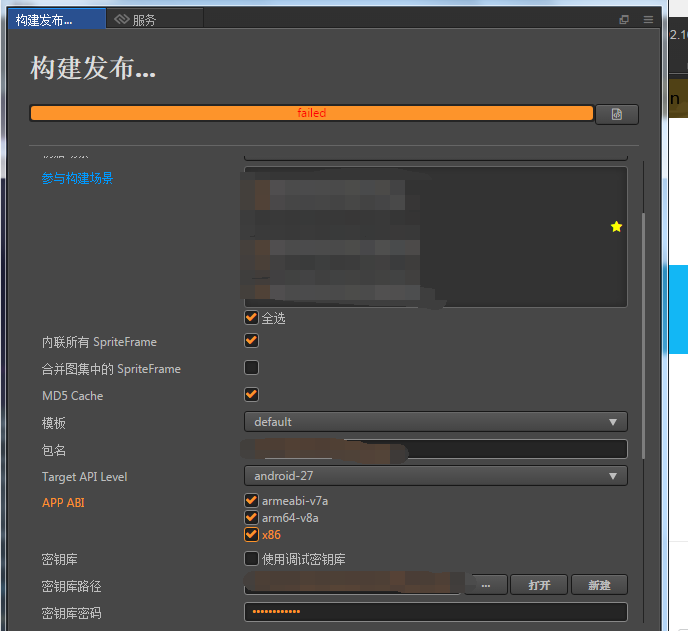688x631 pixels.
Task: Focus the 包名 input field
Action: click(x=436, y=449)
